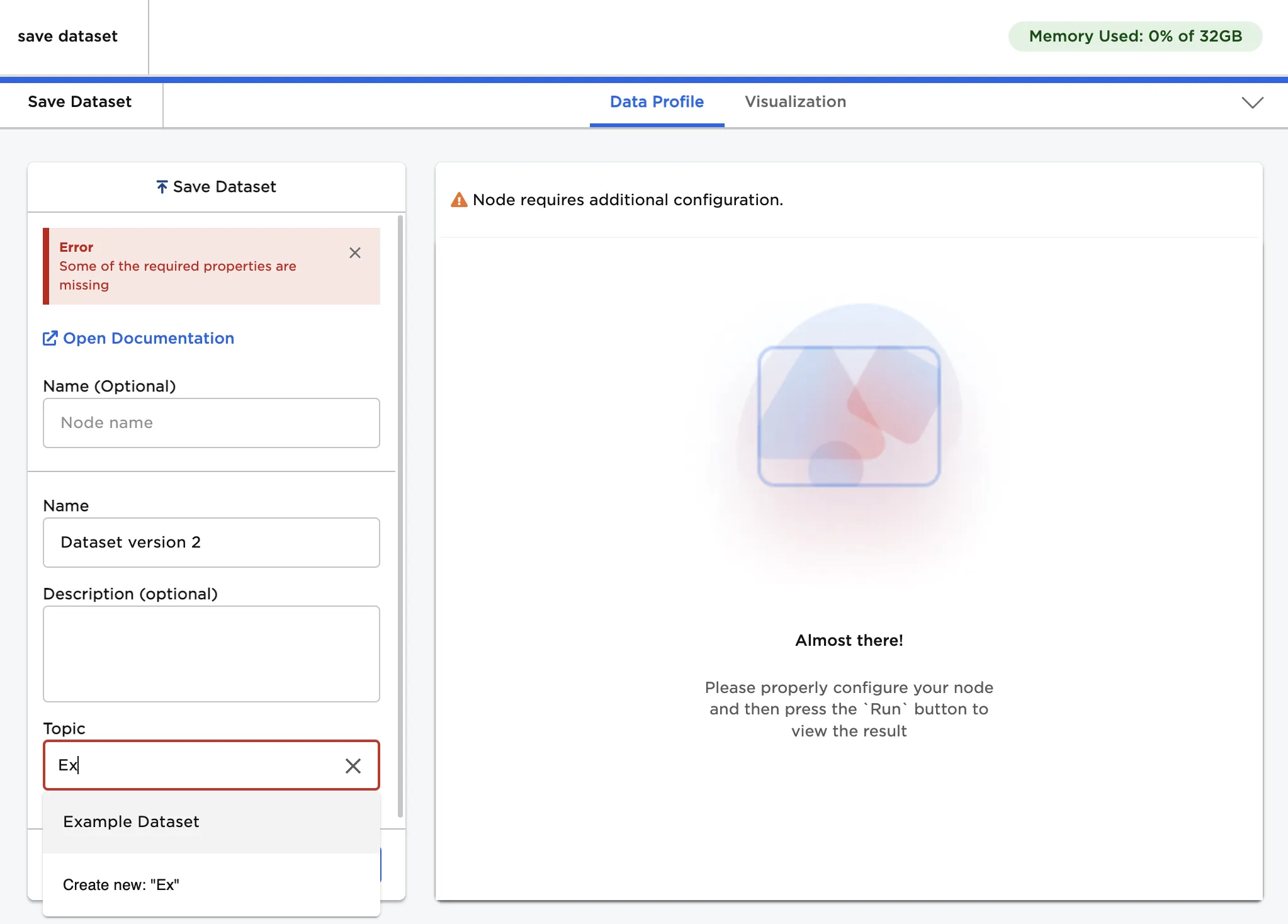Screen dimensions: 1288x924
Task: Click inside the Description text area
Action: click(x=212, y=654)
